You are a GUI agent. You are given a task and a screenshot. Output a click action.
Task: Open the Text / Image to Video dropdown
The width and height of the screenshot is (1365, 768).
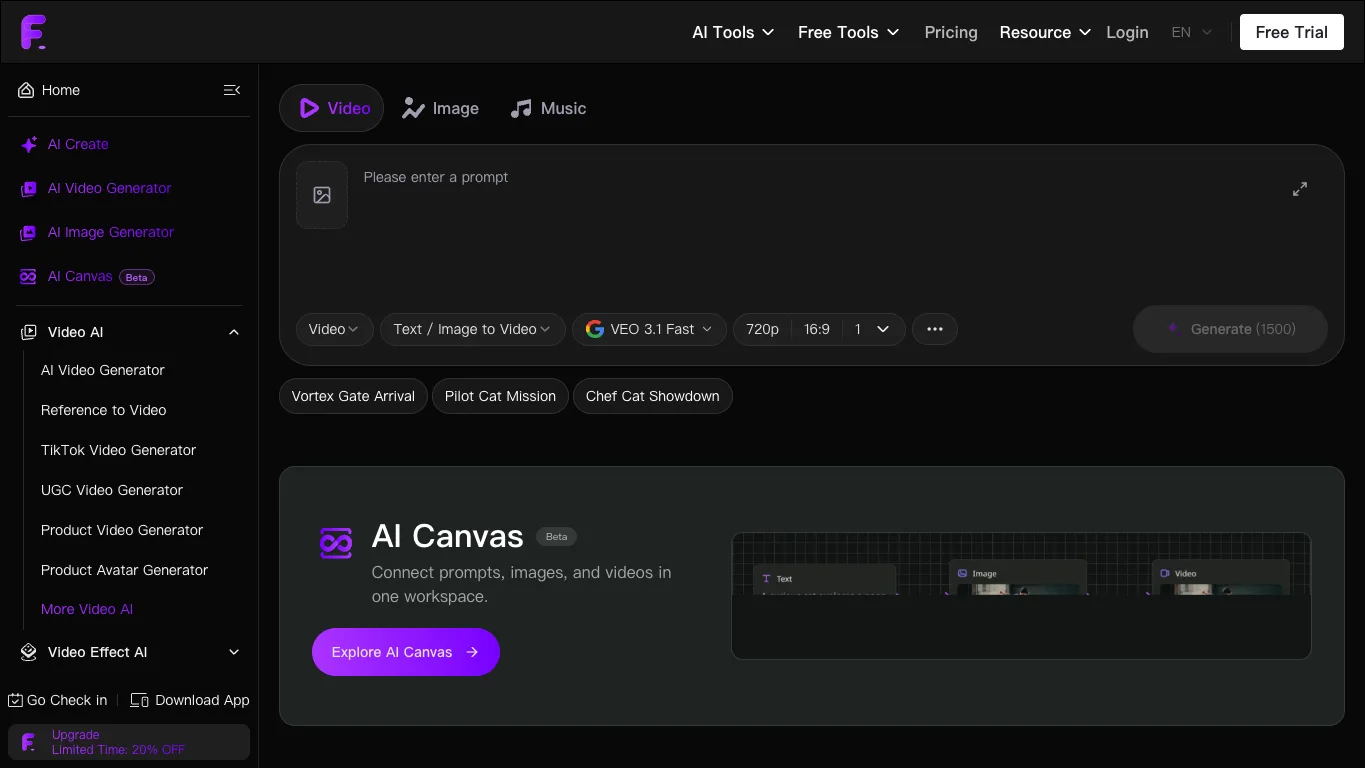[x=472, y=329]
